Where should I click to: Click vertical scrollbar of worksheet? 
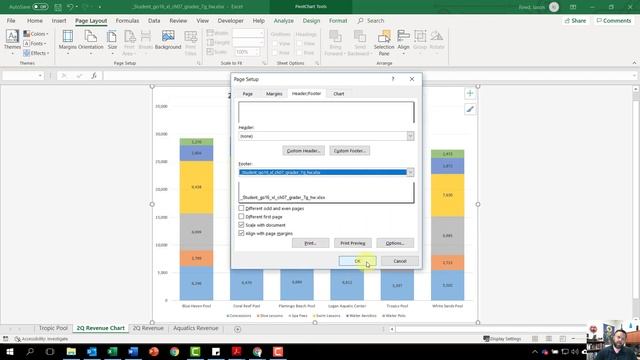tap(636, 203)
